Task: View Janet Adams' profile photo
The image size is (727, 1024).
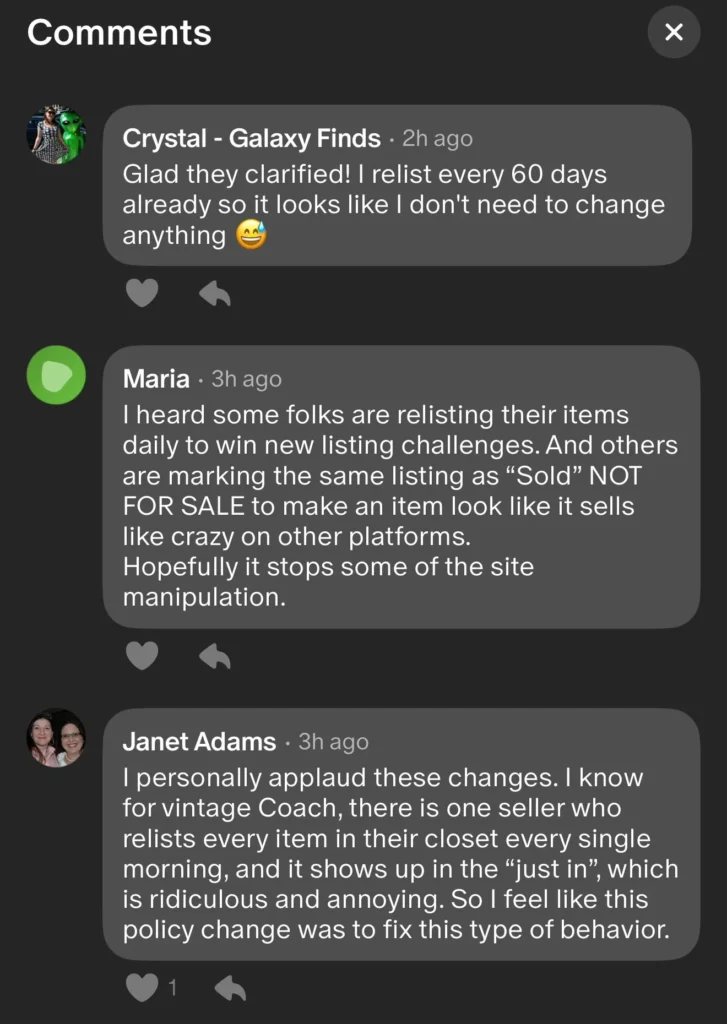Action: (x=56, y=738)
